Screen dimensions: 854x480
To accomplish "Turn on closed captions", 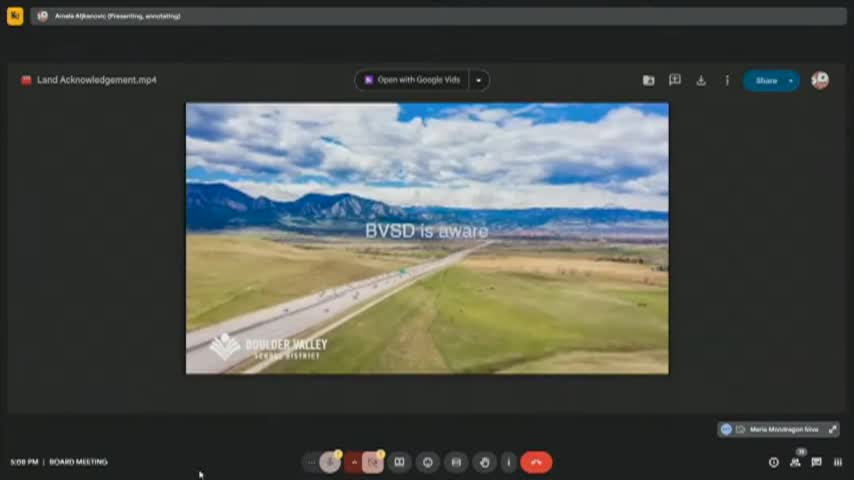I will (399, 462).
